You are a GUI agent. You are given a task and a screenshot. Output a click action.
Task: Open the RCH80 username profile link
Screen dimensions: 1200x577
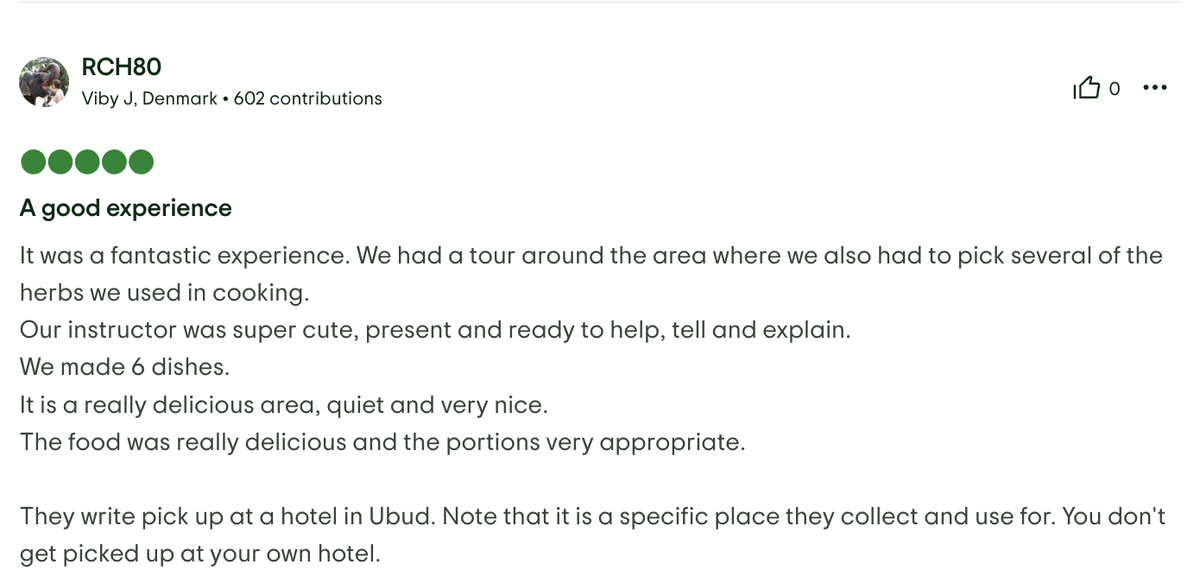(121, 67)
